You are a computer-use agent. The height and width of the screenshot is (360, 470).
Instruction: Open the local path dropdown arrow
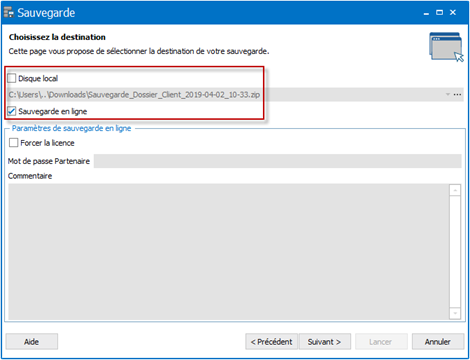click(448, 94)
